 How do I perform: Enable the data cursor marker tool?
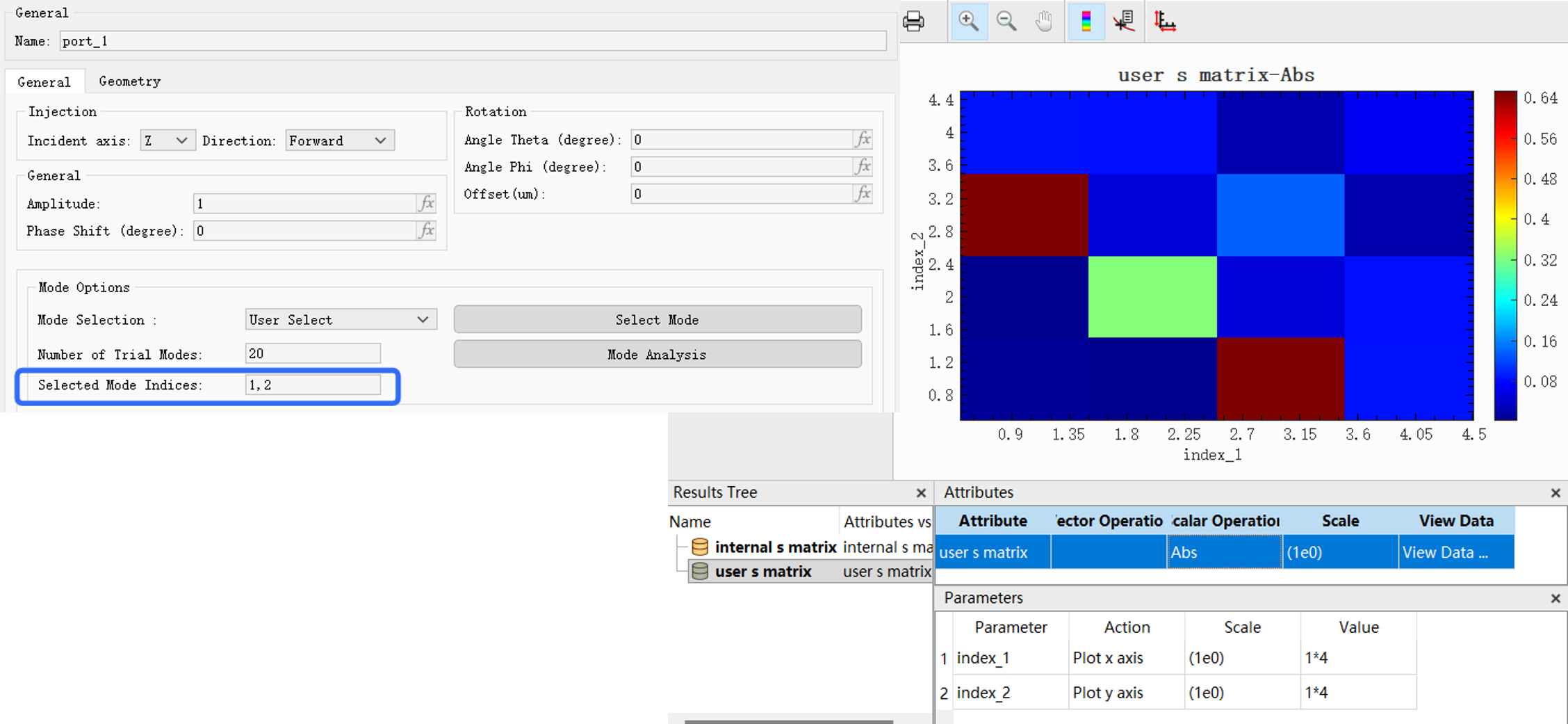coord(1124,22)
